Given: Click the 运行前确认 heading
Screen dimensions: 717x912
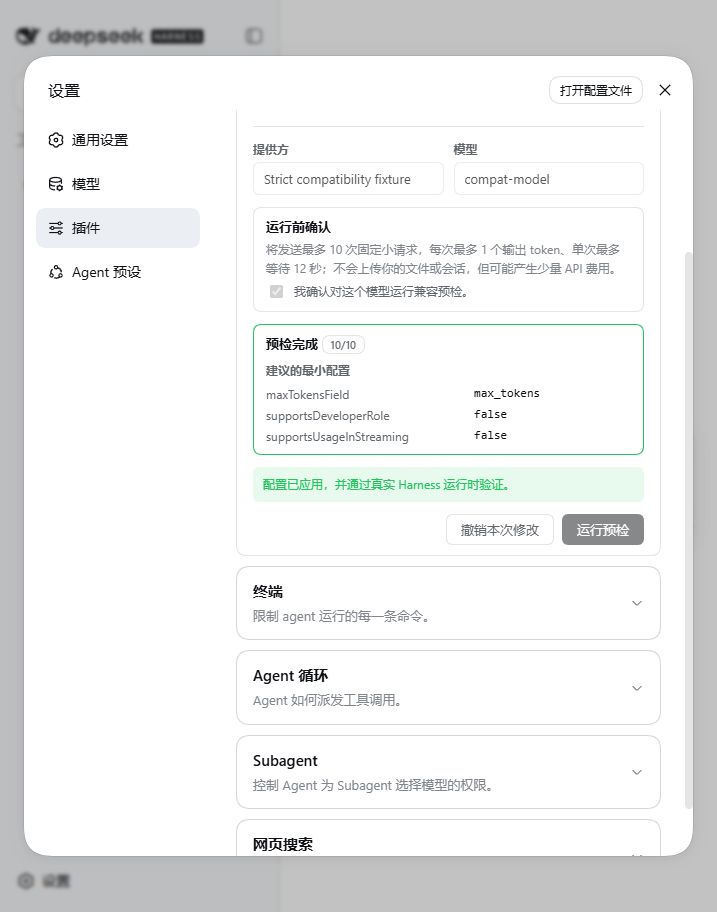Looking at the screenshot, I should (298, 227).
